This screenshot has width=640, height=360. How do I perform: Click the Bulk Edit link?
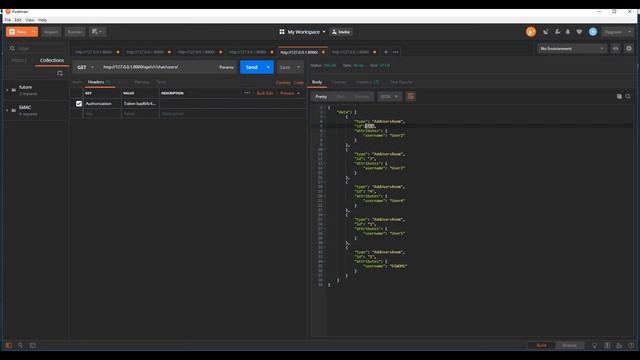[265, 93]
